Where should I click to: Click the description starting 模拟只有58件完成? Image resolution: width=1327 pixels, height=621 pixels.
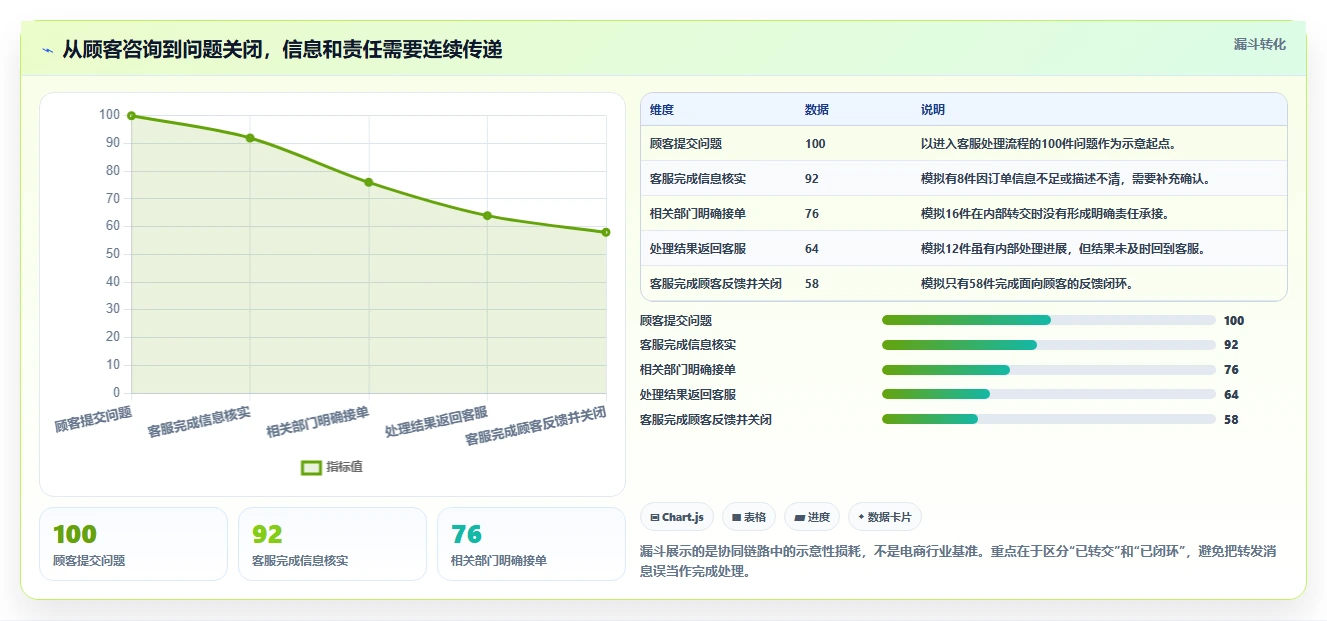coord(1027,284)
